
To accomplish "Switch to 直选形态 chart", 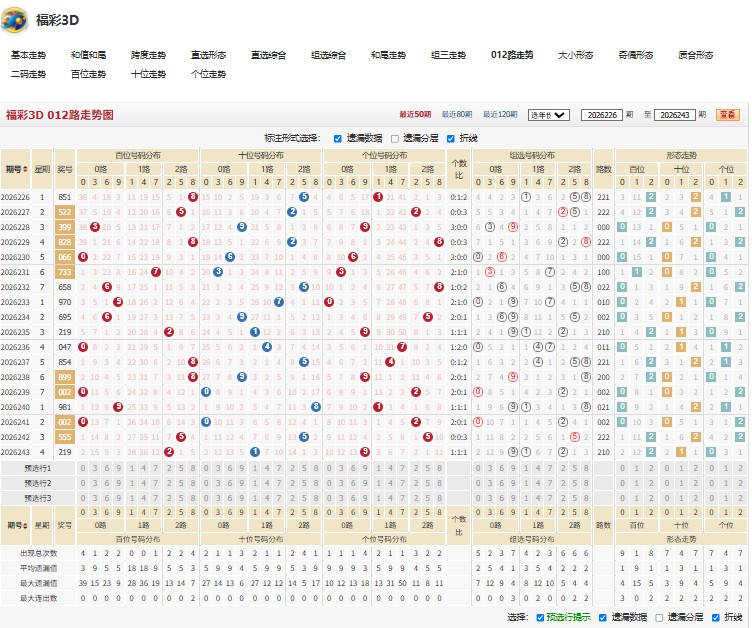I will point(208,55).
